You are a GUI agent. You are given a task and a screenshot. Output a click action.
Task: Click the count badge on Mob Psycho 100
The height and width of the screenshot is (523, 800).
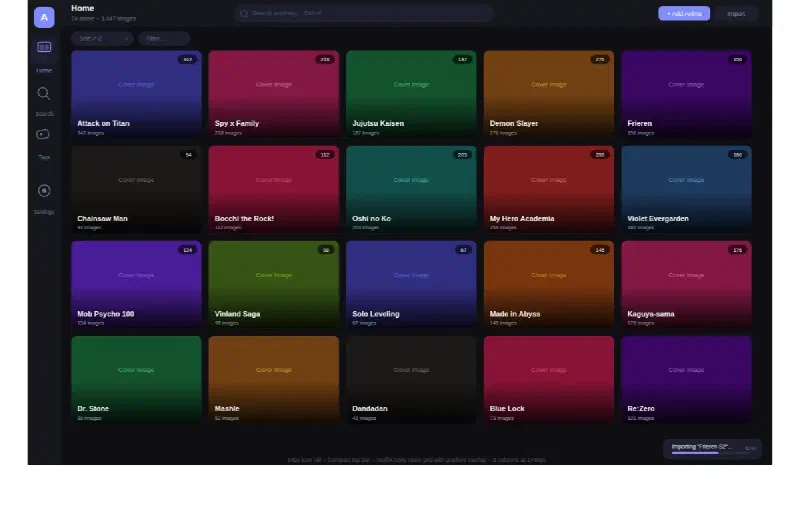click(x=187, y=250)
